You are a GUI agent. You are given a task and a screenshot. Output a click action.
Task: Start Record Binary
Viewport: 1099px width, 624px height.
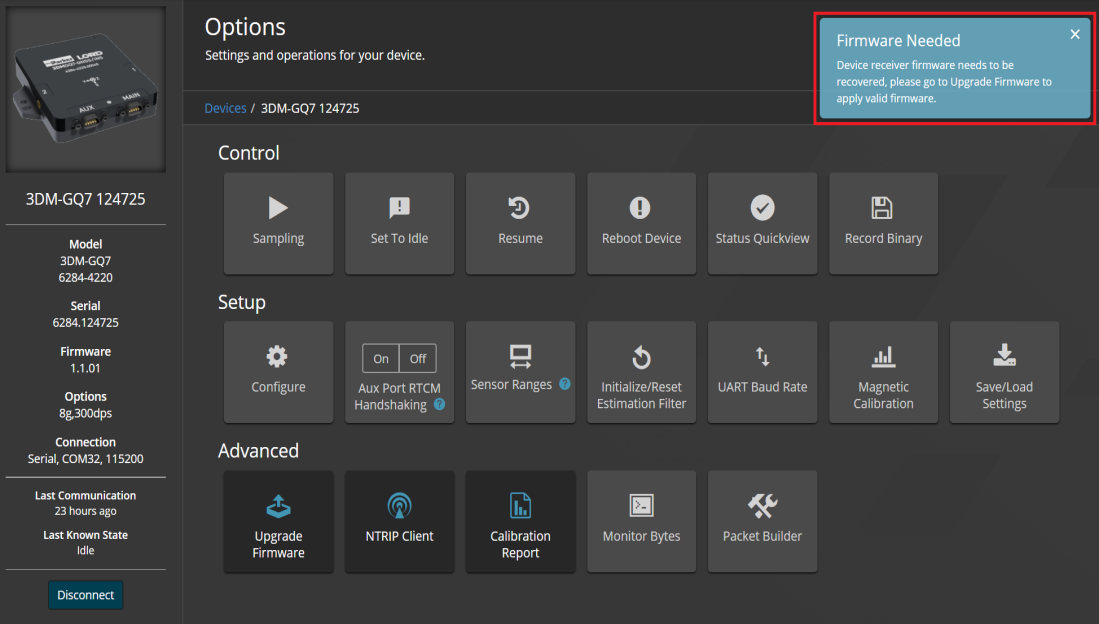point(883,224)
